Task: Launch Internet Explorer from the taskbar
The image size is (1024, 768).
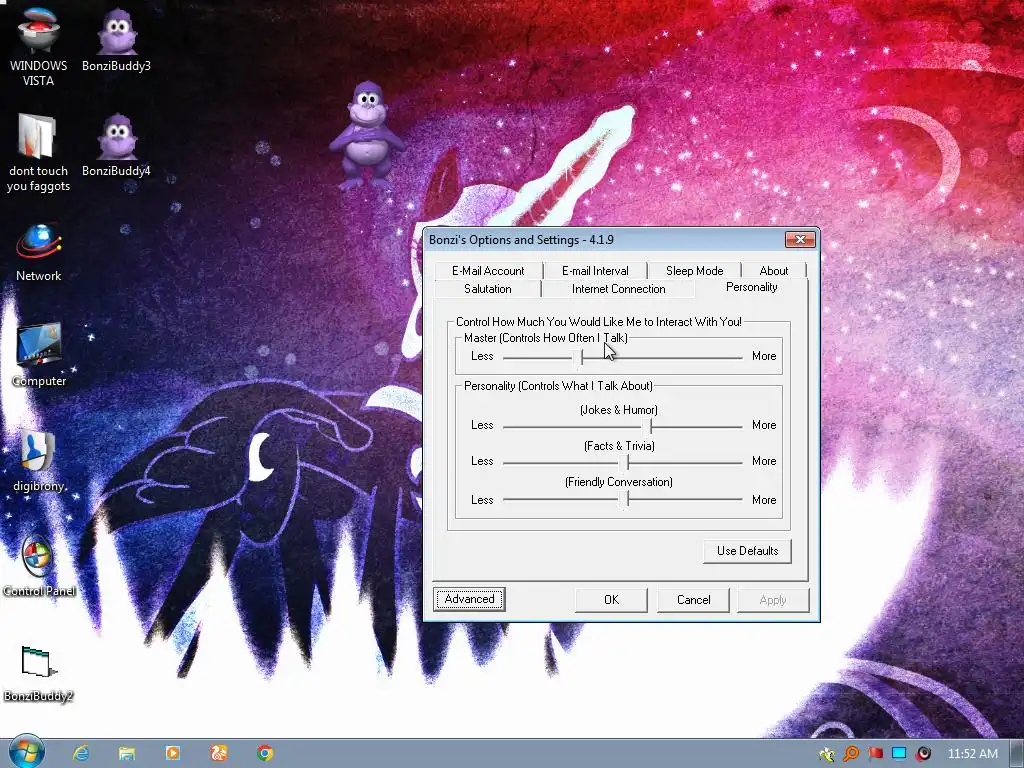Action: 81,753
